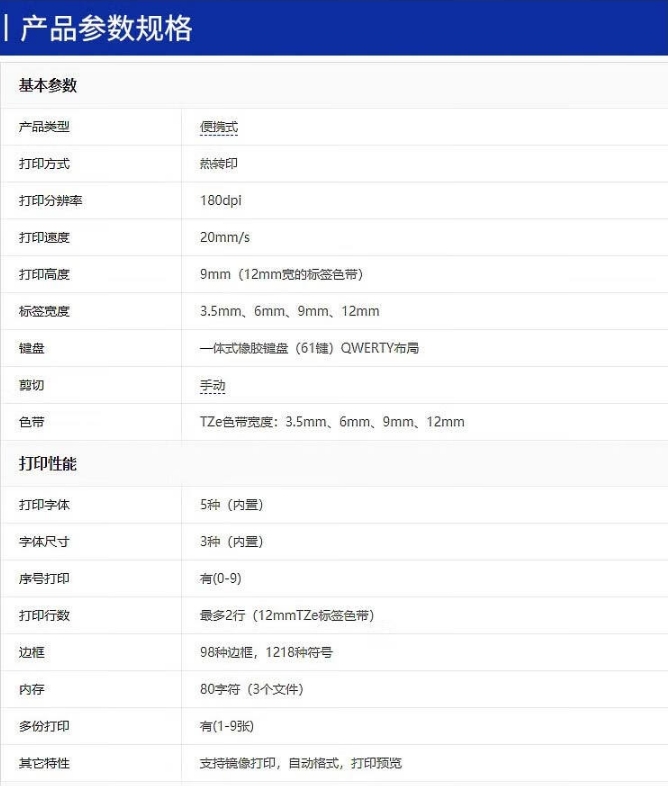668x786 pixels.
Task: Select the 标签宽度 label
Action: coord(44,311)
